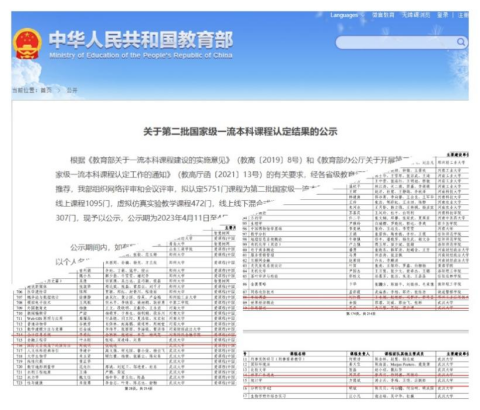Viewport: 480px width, 410px height.
Task: Open the Languages dropdown
Action: [x=347, y=15]
